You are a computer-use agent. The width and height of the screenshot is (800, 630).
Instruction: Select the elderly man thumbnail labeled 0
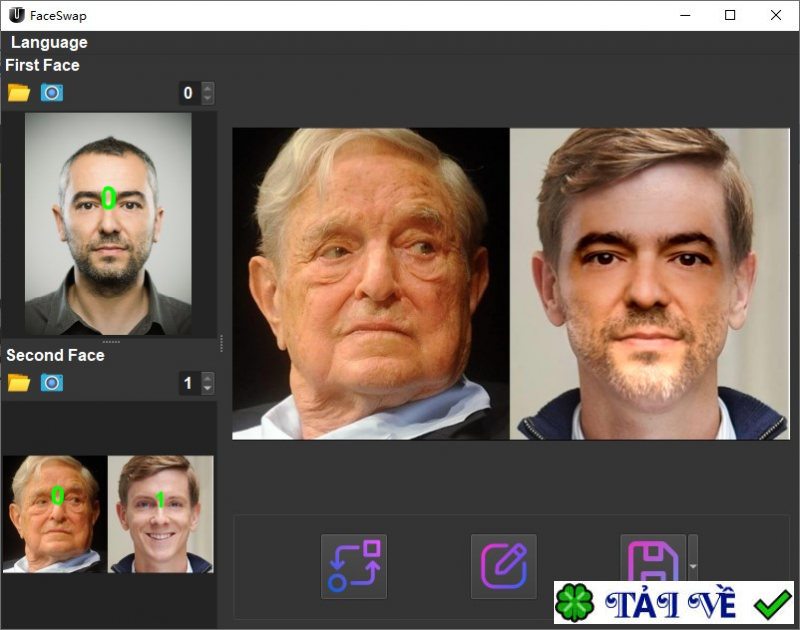[55, 514]
